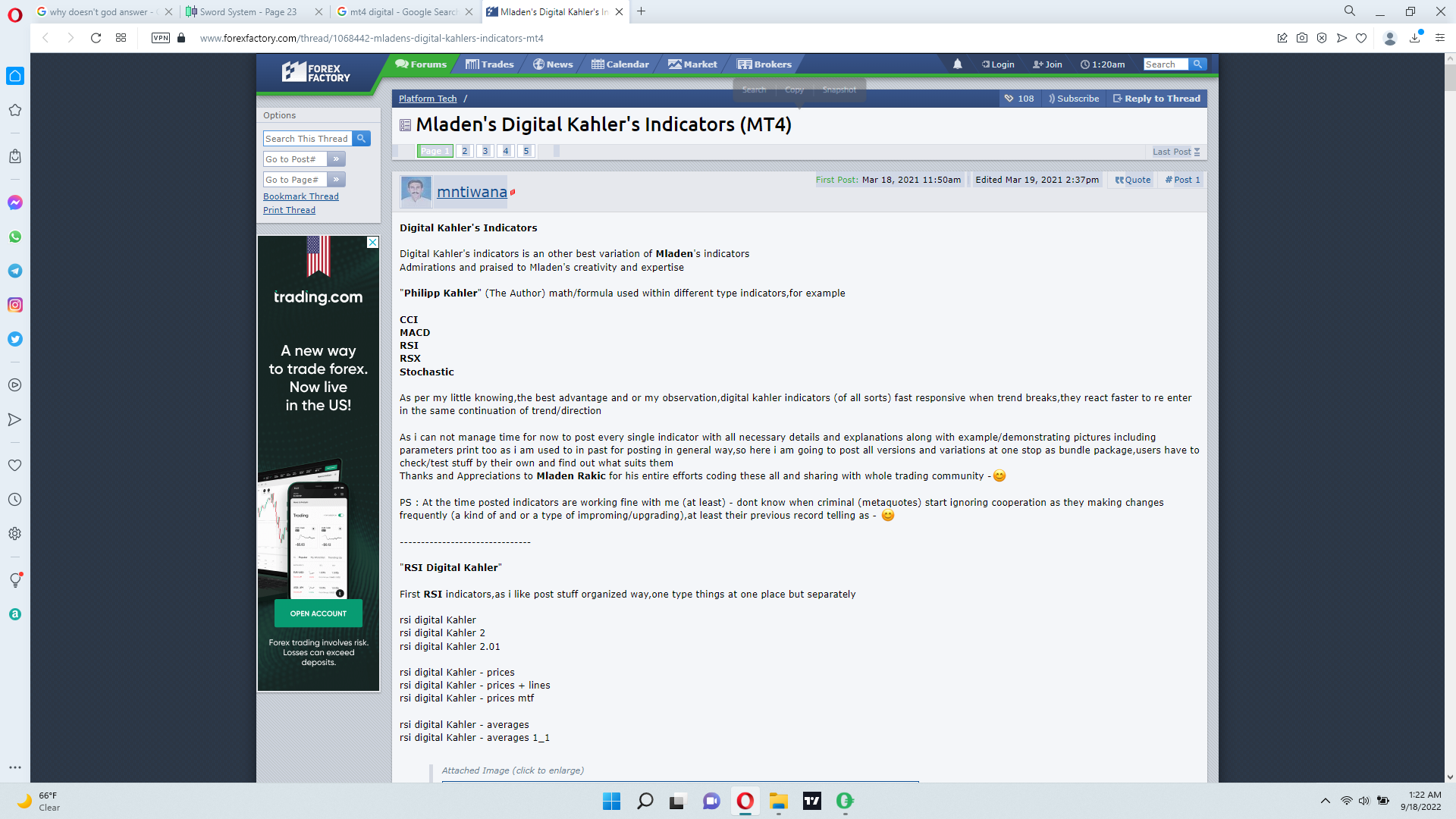Open WhatsApp in Opera sidebar

(x=14, y=237)
